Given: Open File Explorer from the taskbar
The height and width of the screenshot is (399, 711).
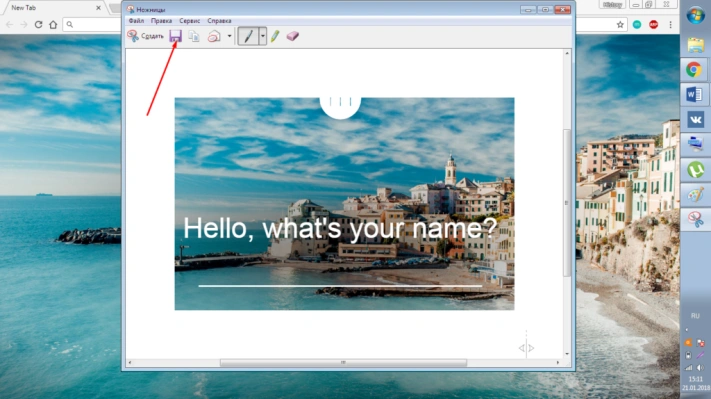Looking at the screenshot, I should 695,45.
